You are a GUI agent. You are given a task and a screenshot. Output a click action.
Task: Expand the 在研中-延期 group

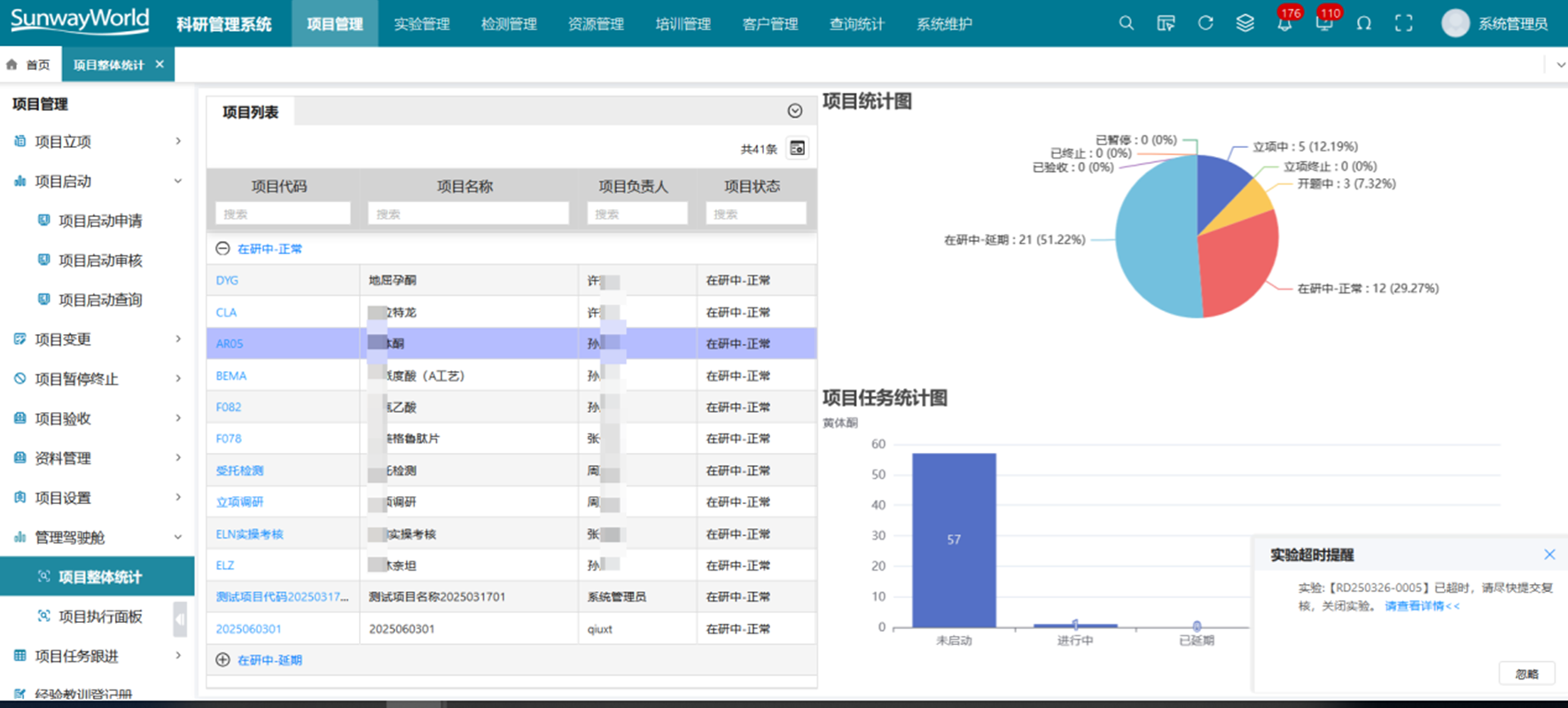point(222,660)
